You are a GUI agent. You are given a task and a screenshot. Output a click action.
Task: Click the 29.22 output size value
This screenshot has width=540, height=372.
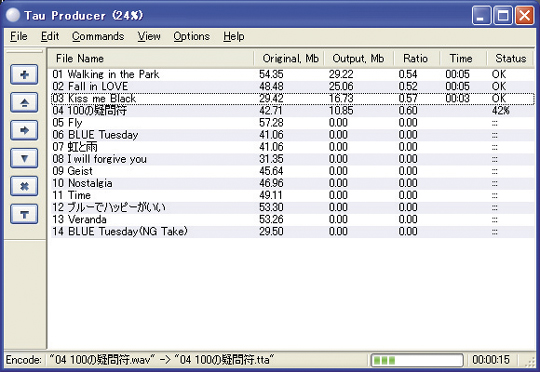341,74
